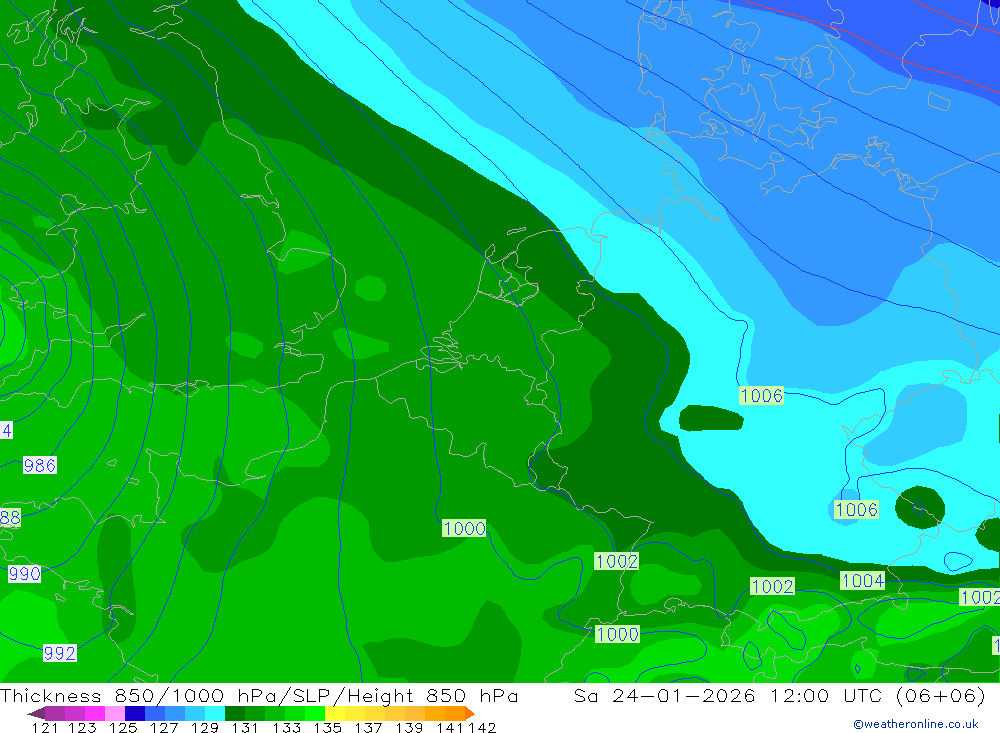Click the 'Sa 24-01-2026 12:00 UTC' timestamp
The width and height of the screenshot is (1000, 733).
pos(728,695)
